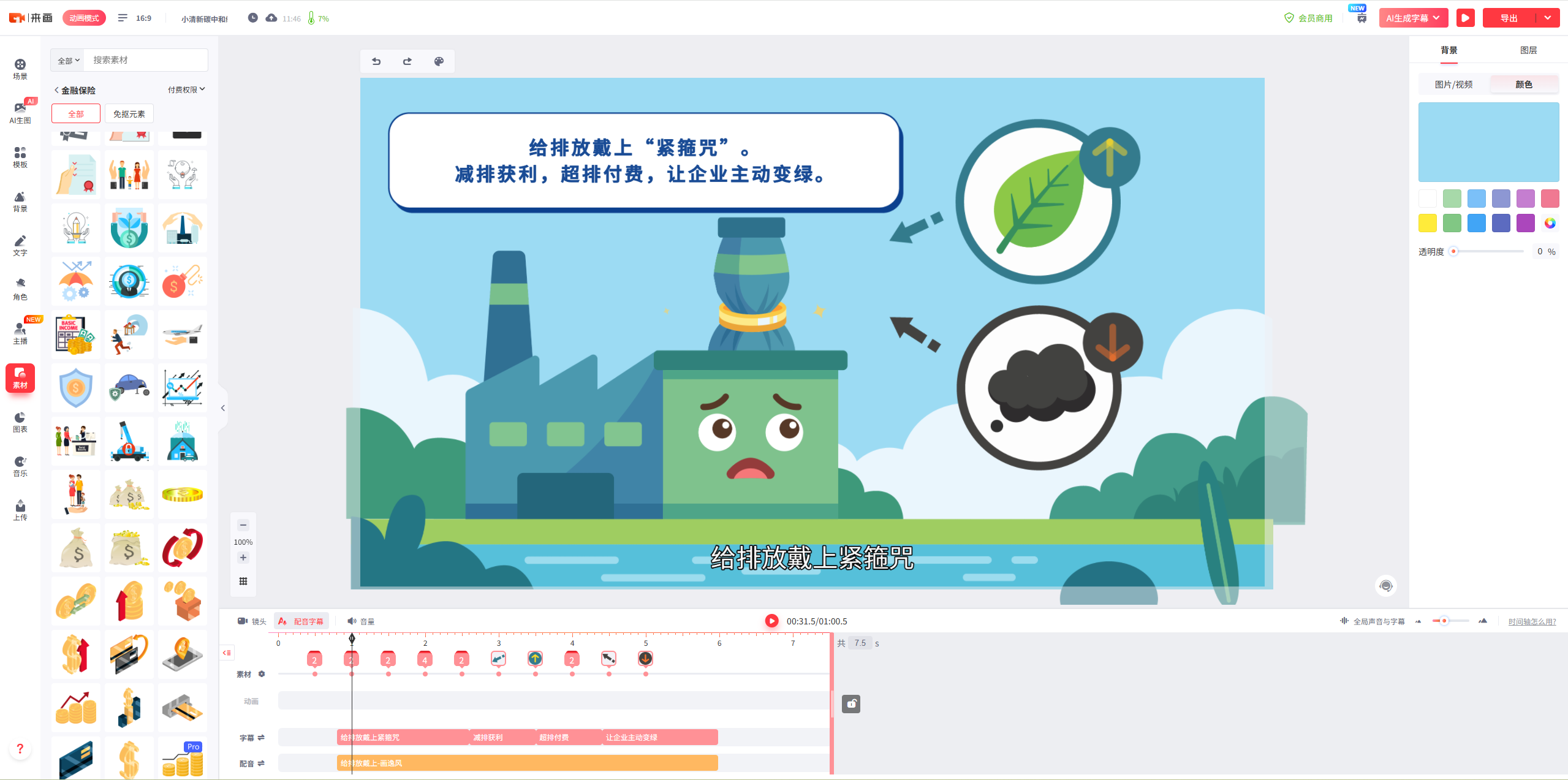Expand the 付费权限 dropdown
The height and width of the screenshot is (780, 1568).
(186, 89)
